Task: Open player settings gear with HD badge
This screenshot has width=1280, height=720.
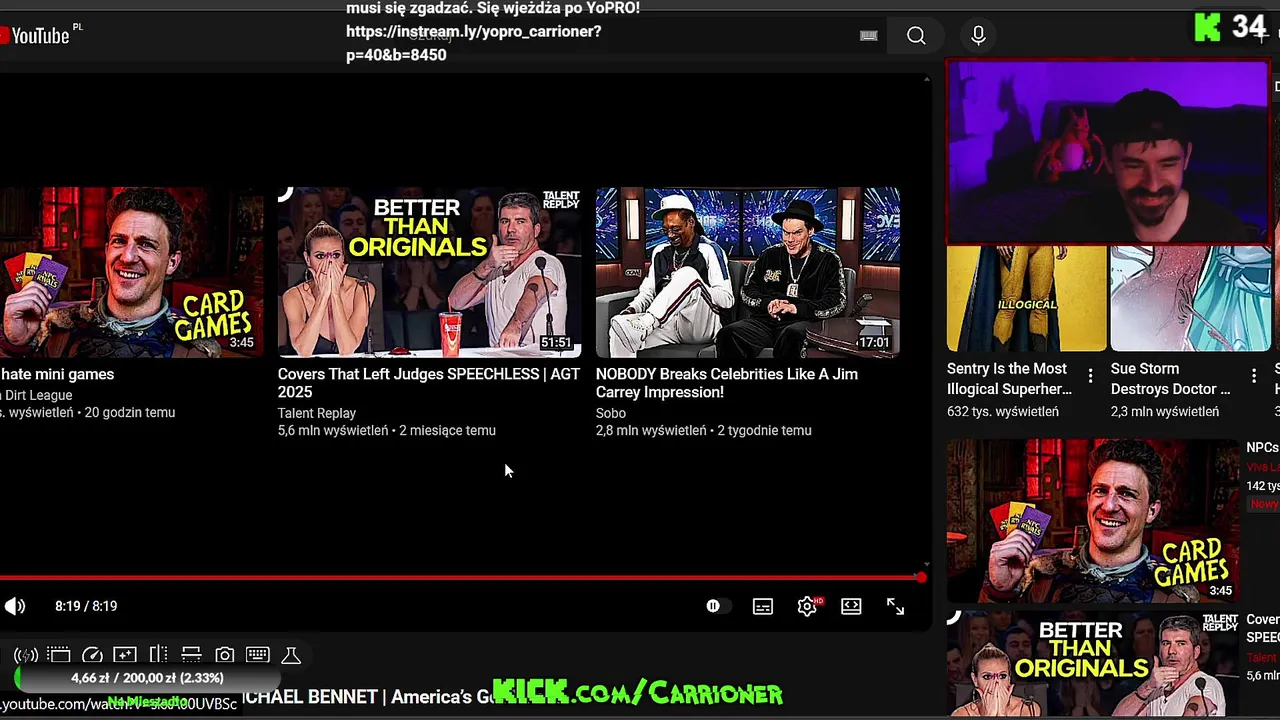Action: 808,606
